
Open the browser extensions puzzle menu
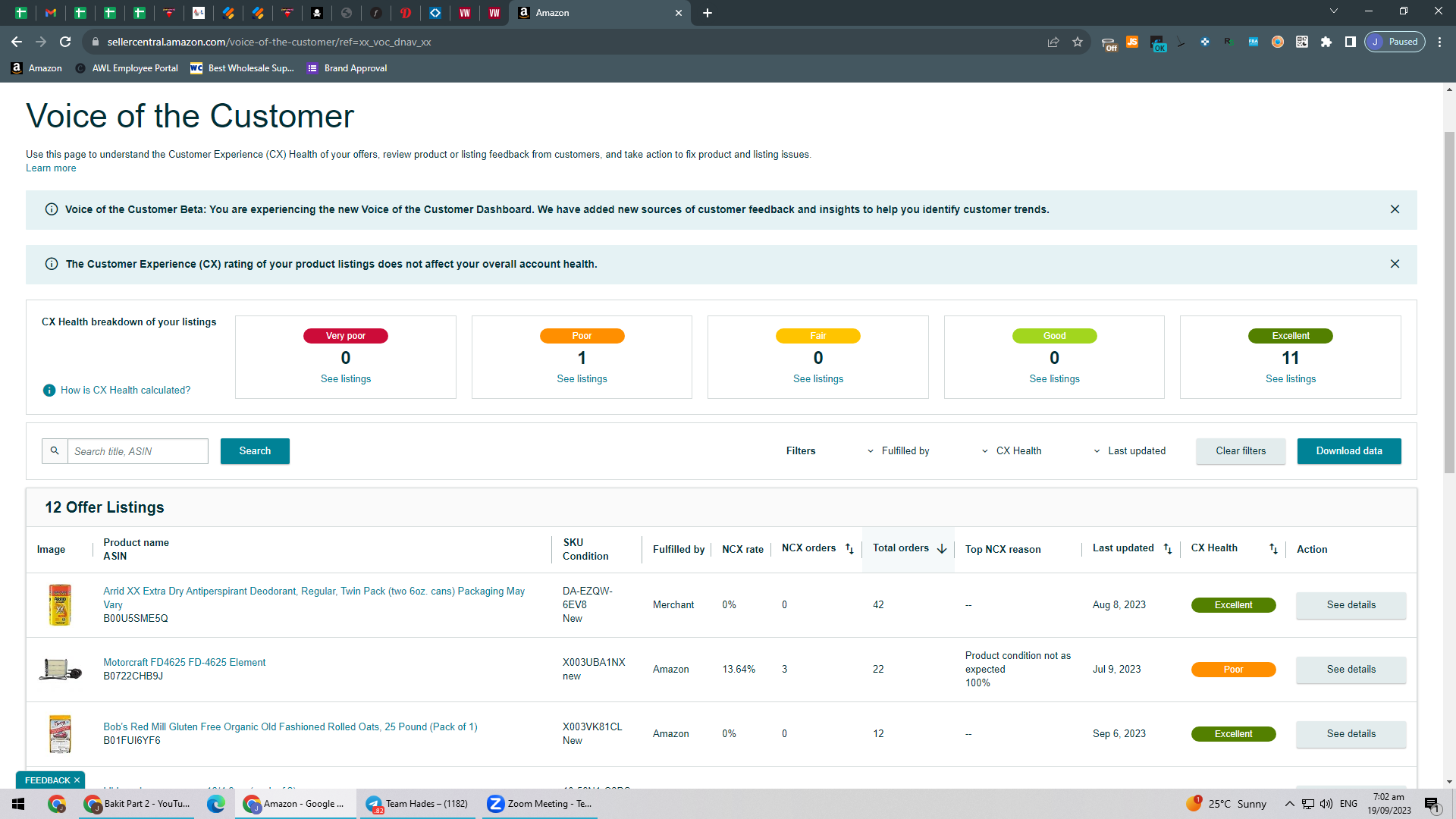coord(1326,42)
